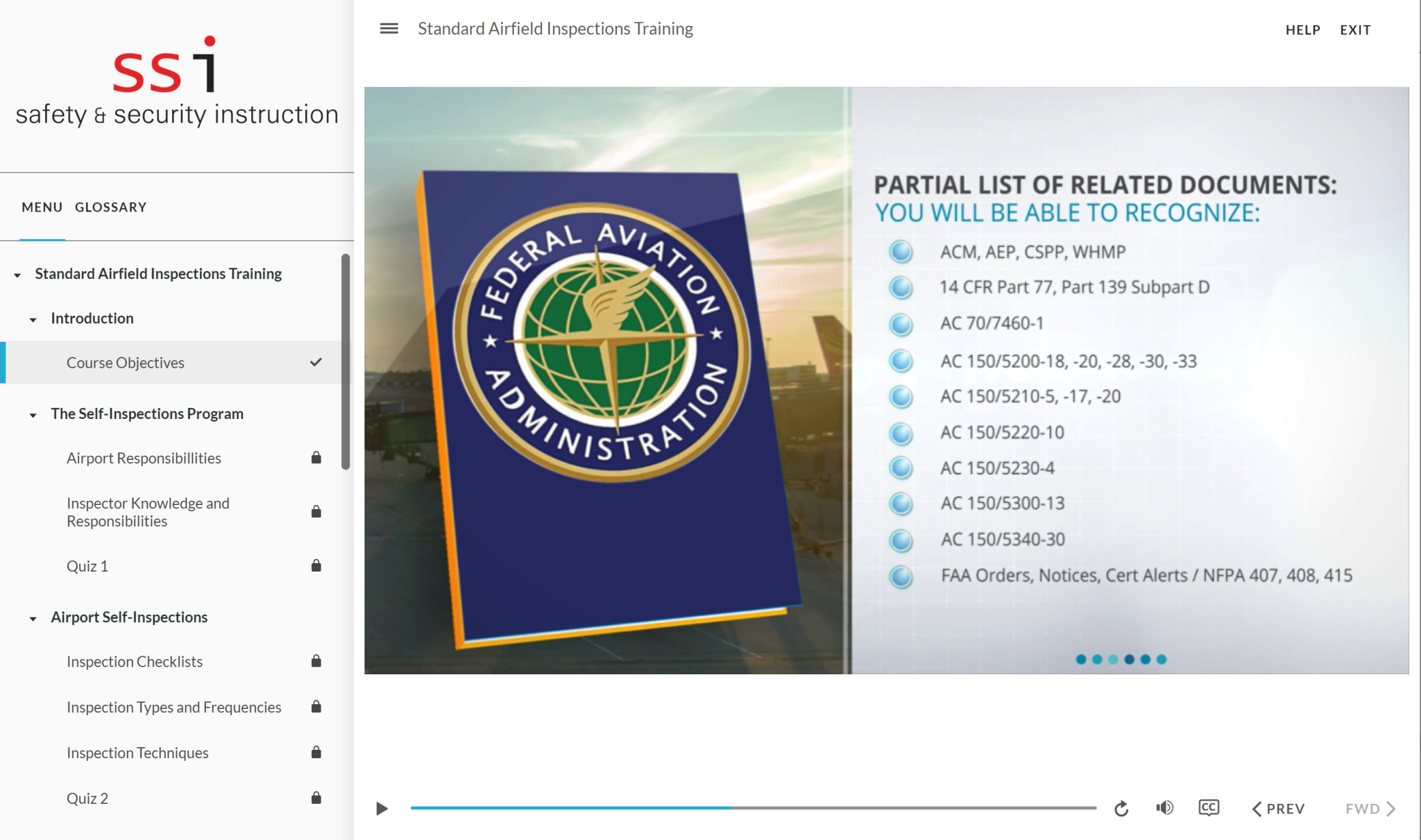
Task: Click the HELP link
Action: (1302, 30)
